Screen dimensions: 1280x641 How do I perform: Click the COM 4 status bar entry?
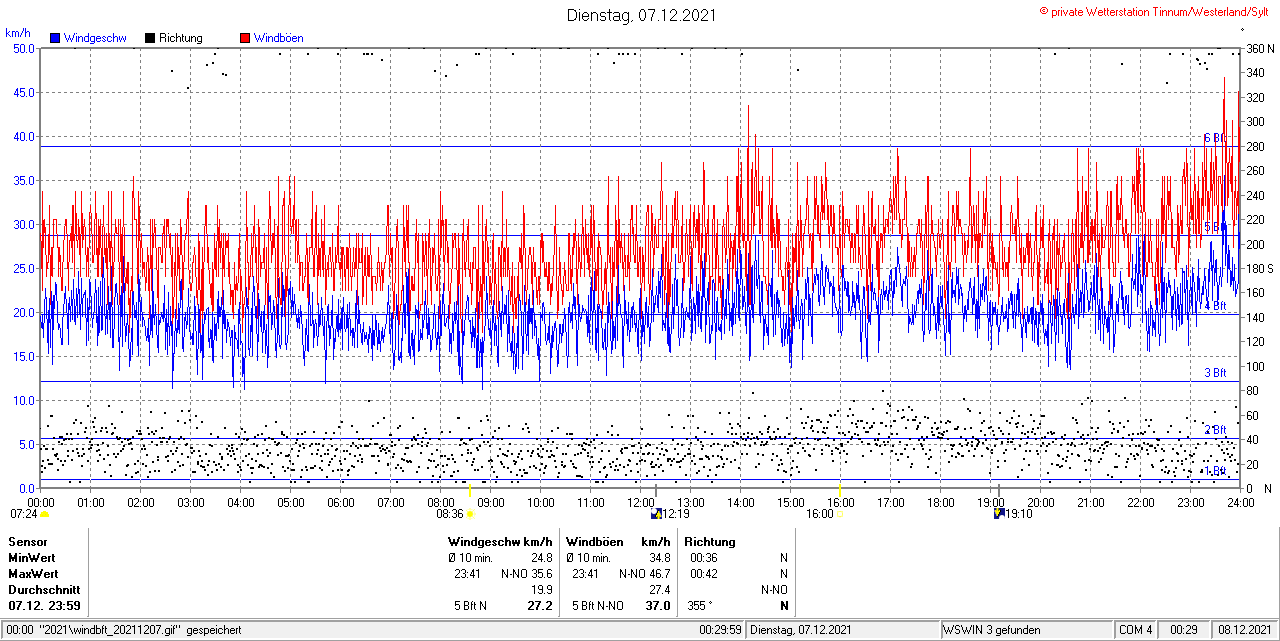click(x=1136, y=630)
